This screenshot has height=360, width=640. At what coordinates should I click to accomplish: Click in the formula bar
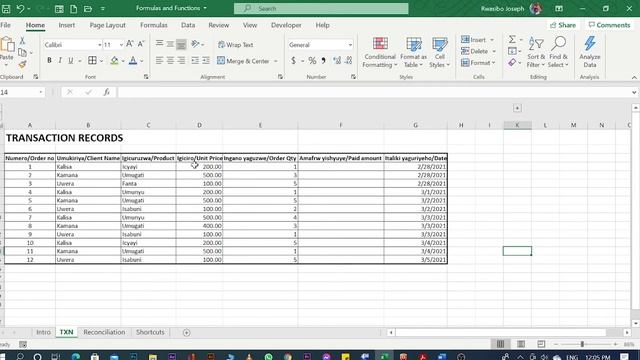pos(373,92)
